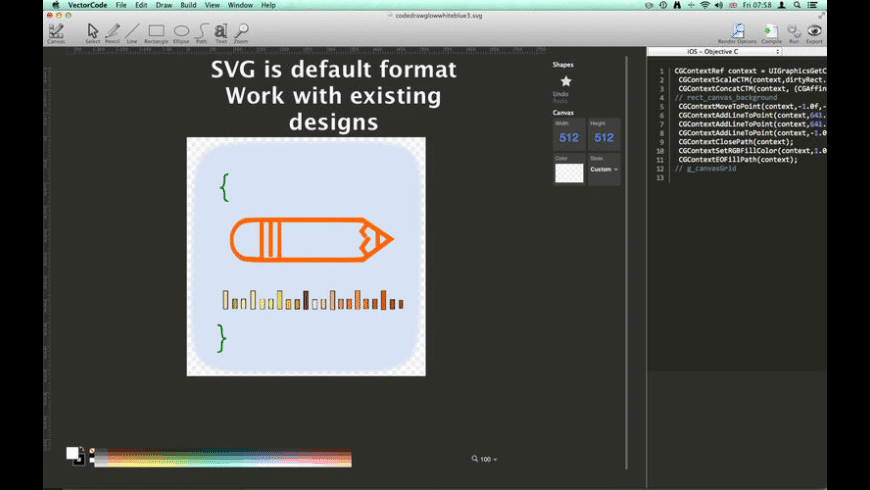This screenshot has width=870, height=490.
Task: Open Notification Center list icon
Action: pyautogui.click(x=812, y=5)
